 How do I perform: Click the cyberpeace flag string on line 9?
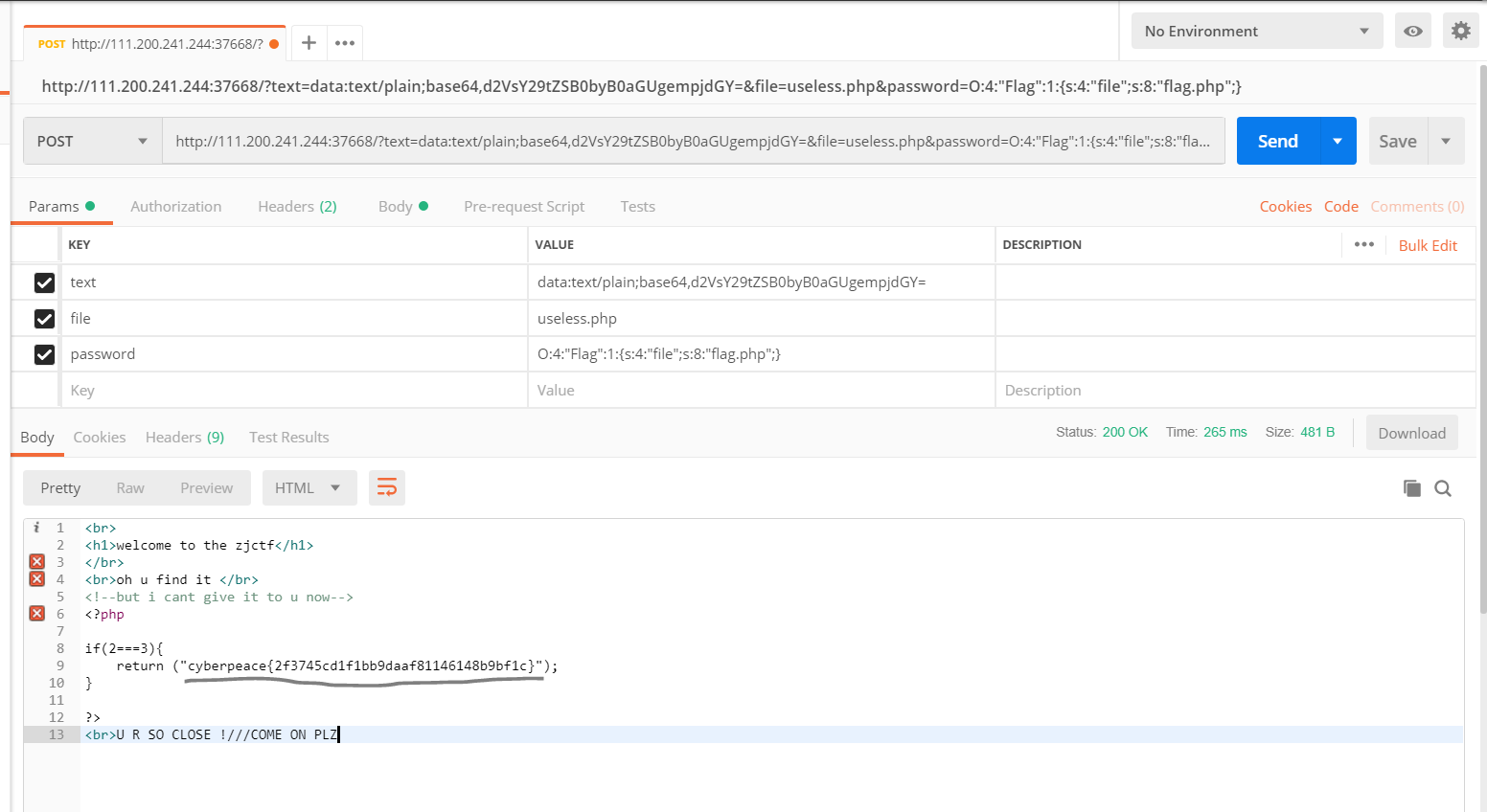(x=360, y=665)
